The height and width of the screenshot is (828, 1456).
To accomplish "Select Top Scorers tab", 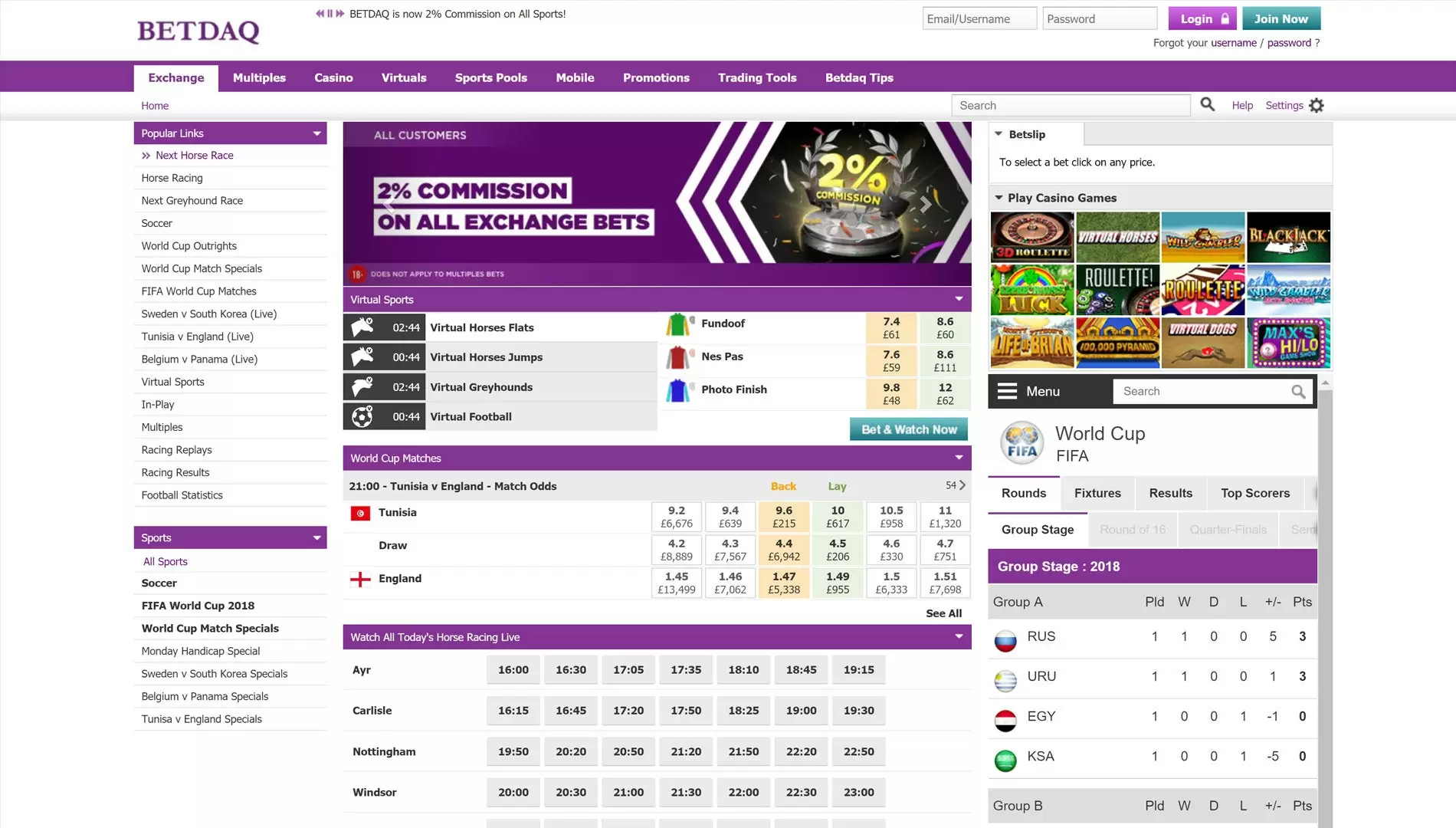I will point(1255,493).
